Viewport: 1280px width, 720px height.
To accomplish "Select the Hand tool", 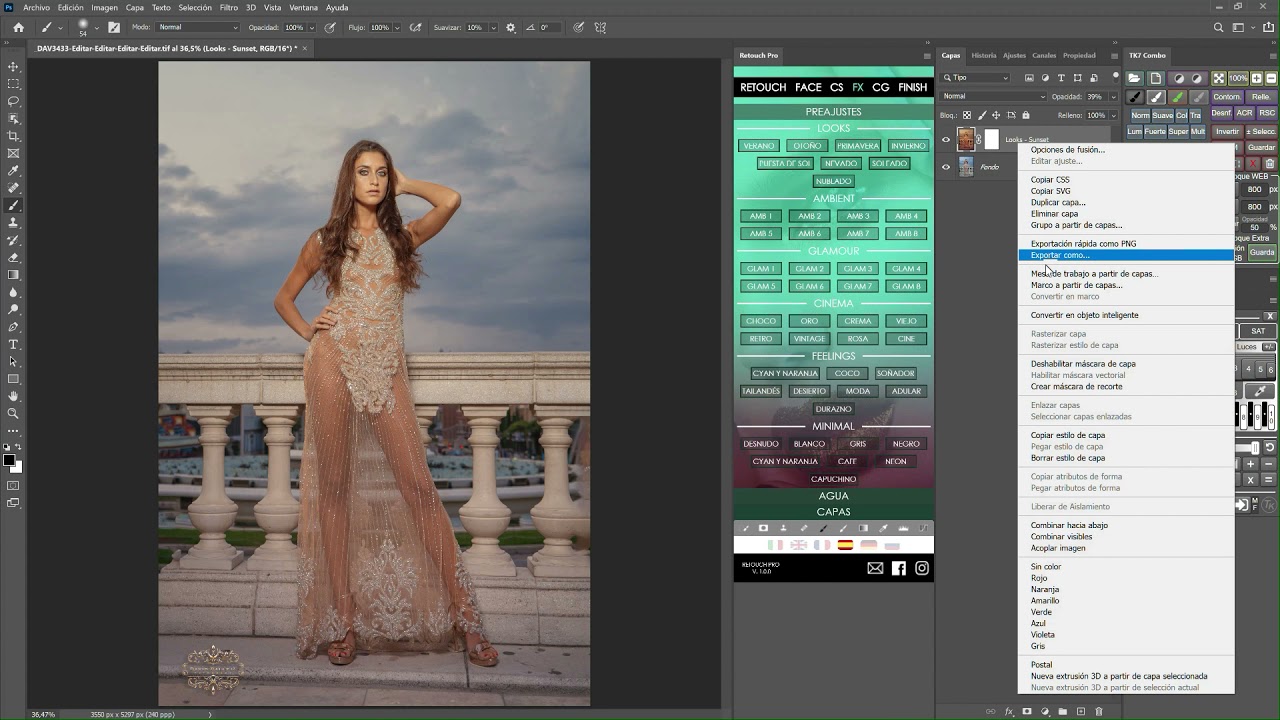I will pyautogui.click(x=13, y=396).
